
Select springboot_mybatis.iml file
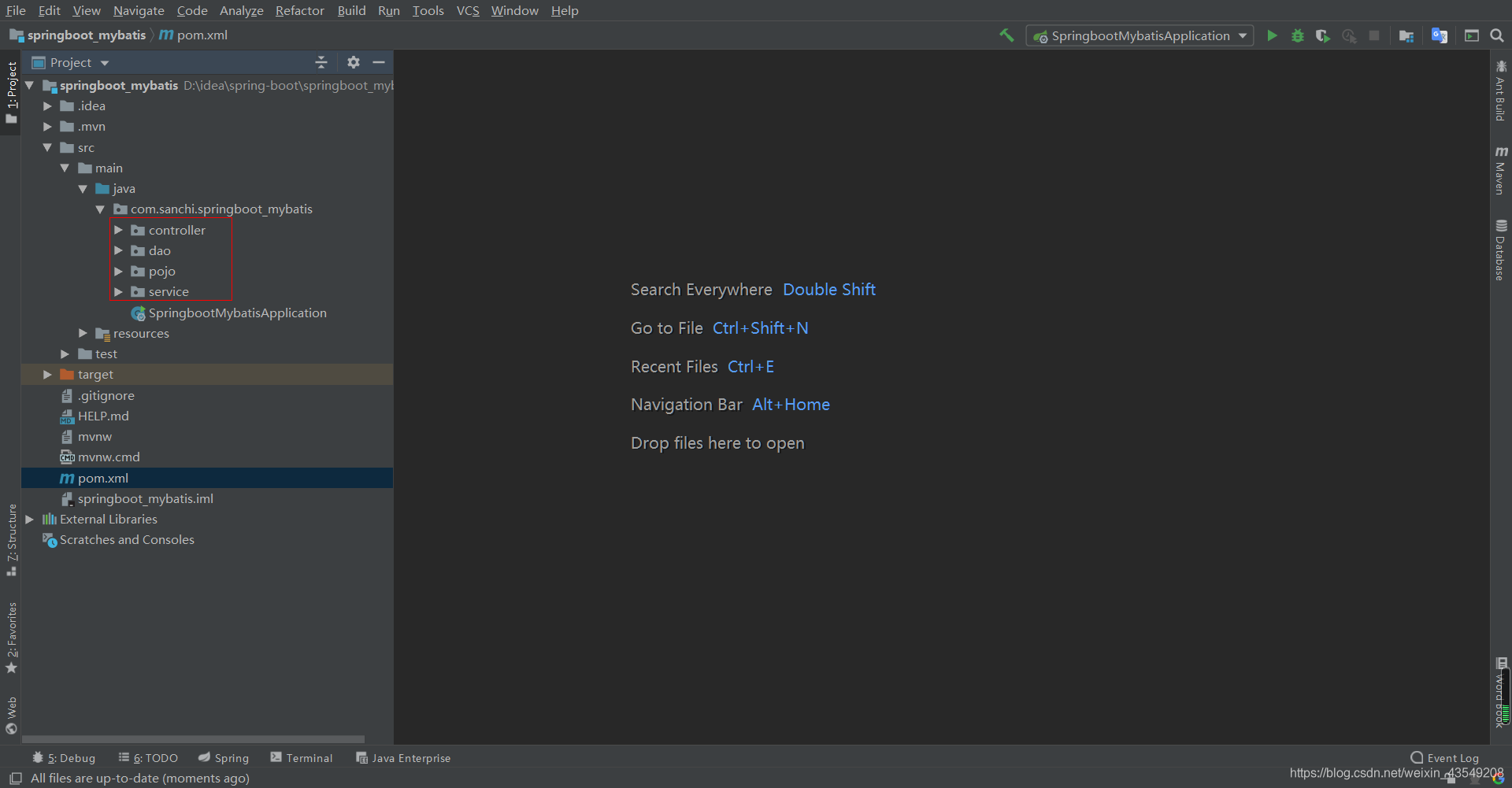[x=145, y=498]
